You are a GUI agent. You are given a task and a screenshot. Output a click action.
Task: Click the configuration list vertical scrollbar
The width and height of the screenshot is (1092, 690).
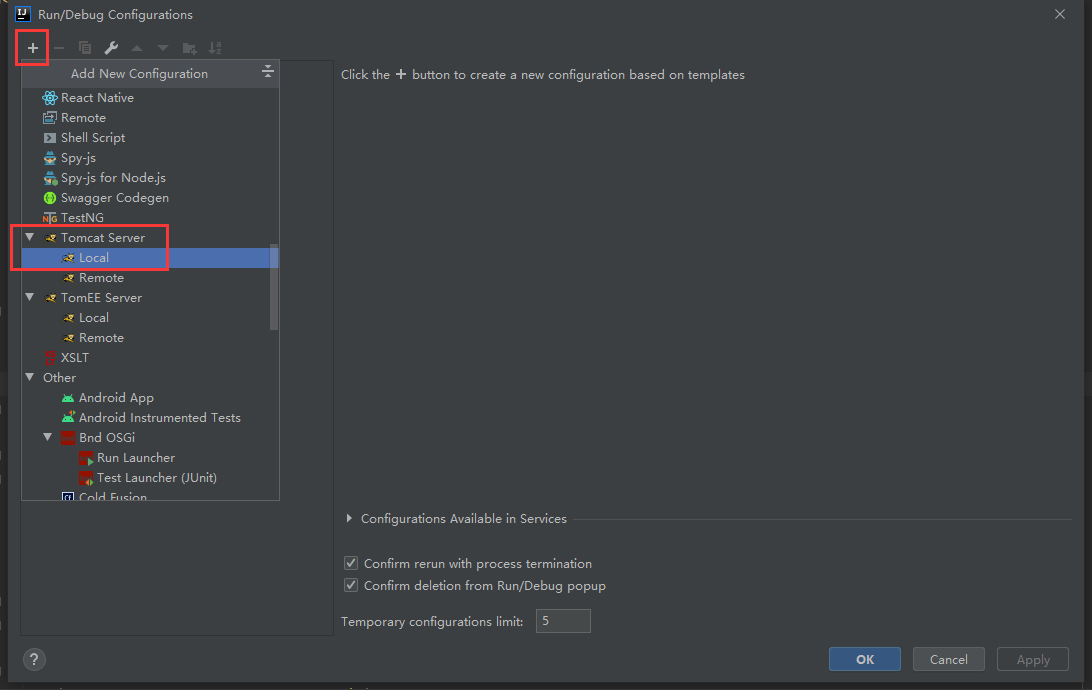coord(274,287)
